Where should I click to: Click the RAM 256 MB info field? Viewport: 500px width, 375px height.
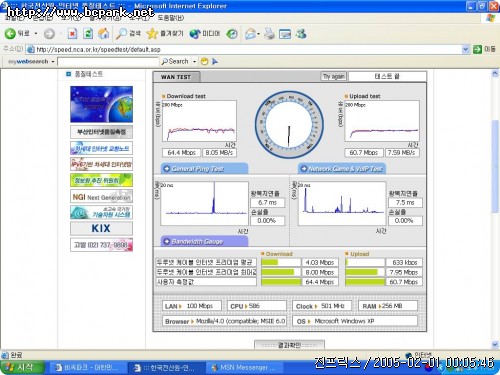pyautogui.click(x=388, y=306)
